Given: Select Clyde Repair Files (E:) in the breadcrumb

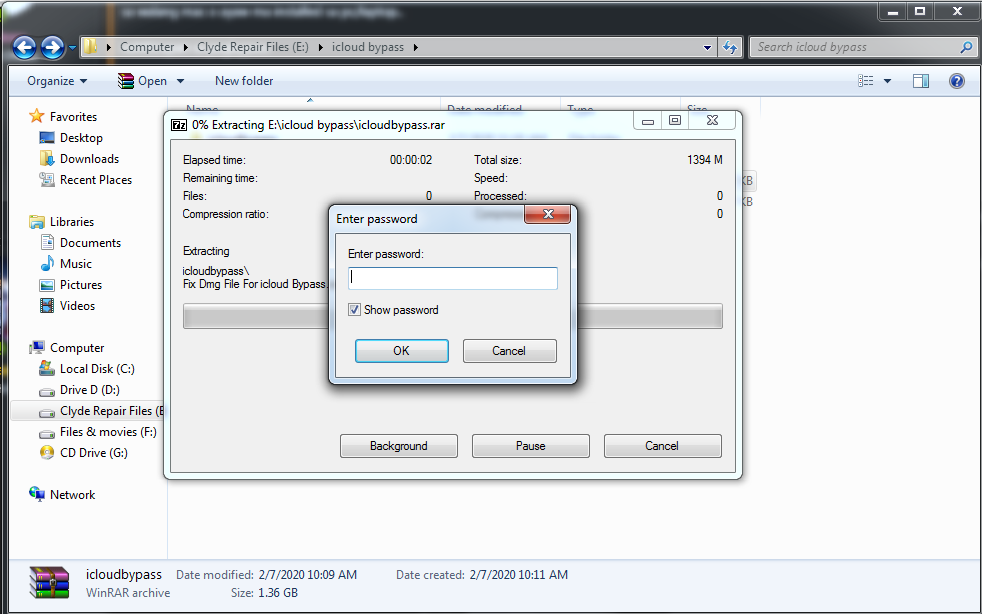Looking at the screenshot, I should tap(252, 47).
